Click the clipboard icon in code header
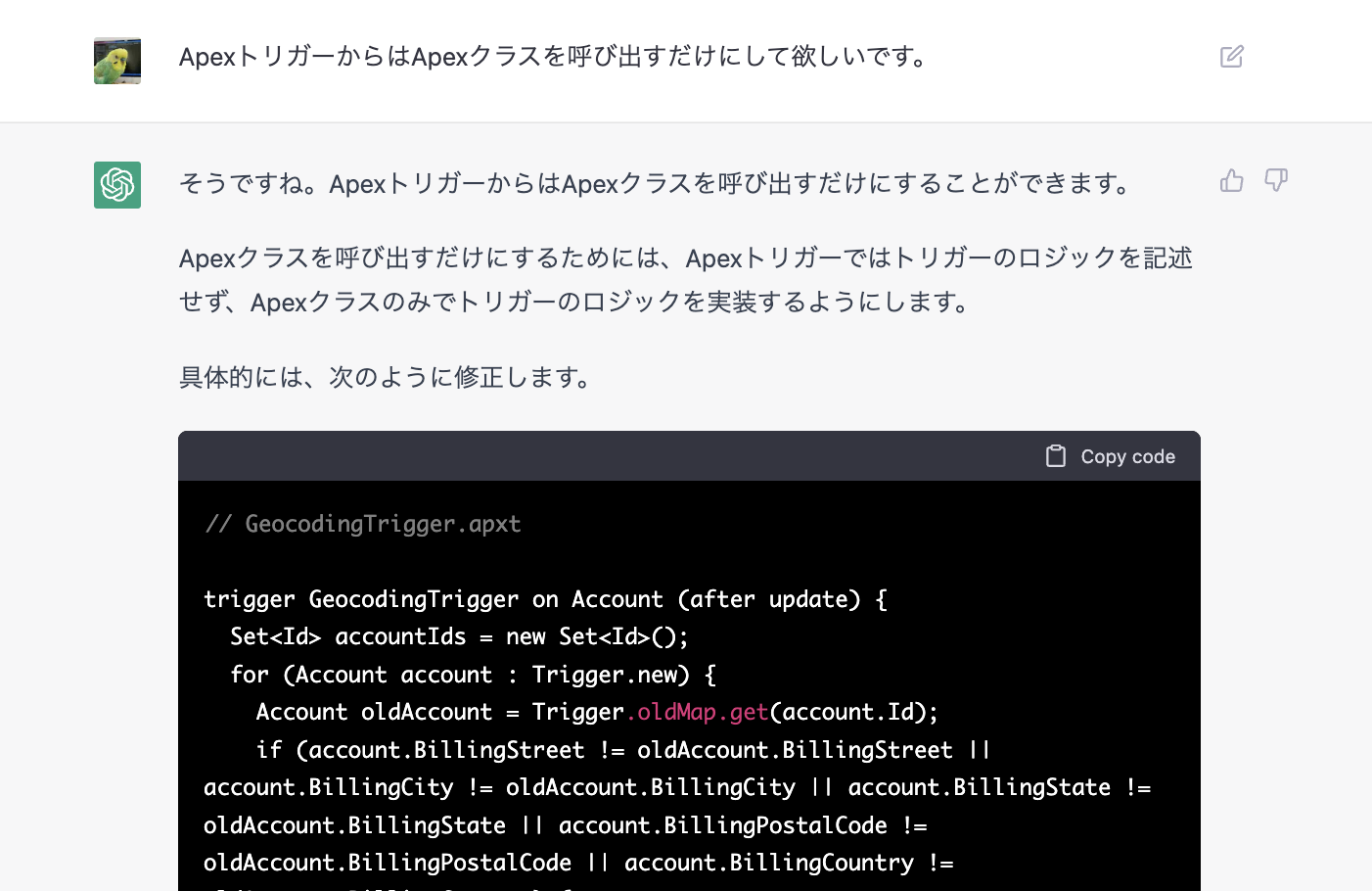Screen dimensions: 1372x891 [x=1055, y=456]
